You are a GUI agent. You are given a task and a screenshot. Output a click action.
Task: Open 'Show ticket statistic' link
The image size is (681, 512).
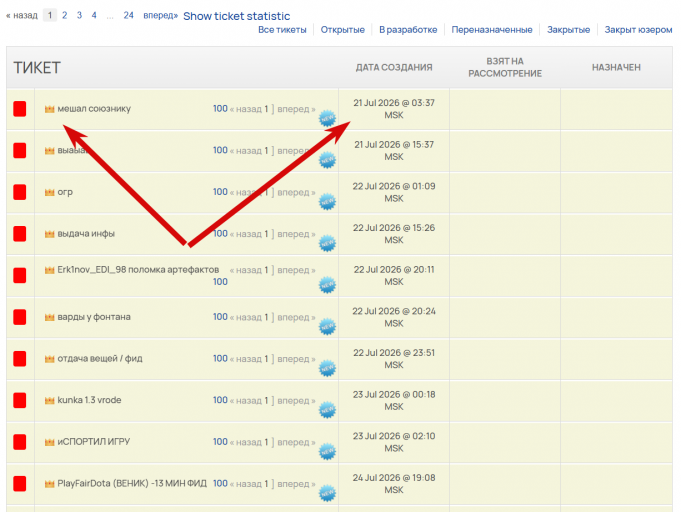237,16
